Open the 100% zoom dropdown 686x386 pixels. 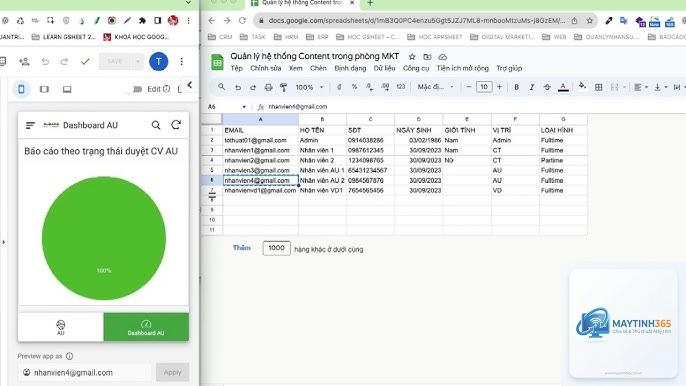[x=309, y=88]
